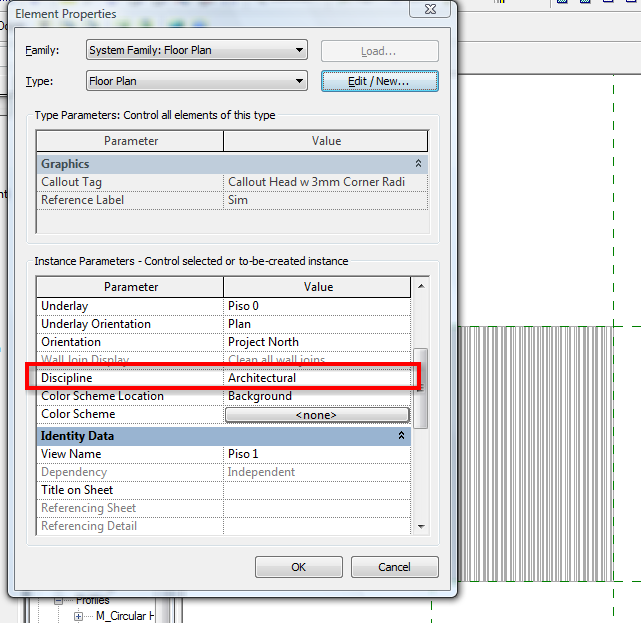Click the type Parameter column header
The height and width of the screenshot is (623, 641).
[130, 141]
